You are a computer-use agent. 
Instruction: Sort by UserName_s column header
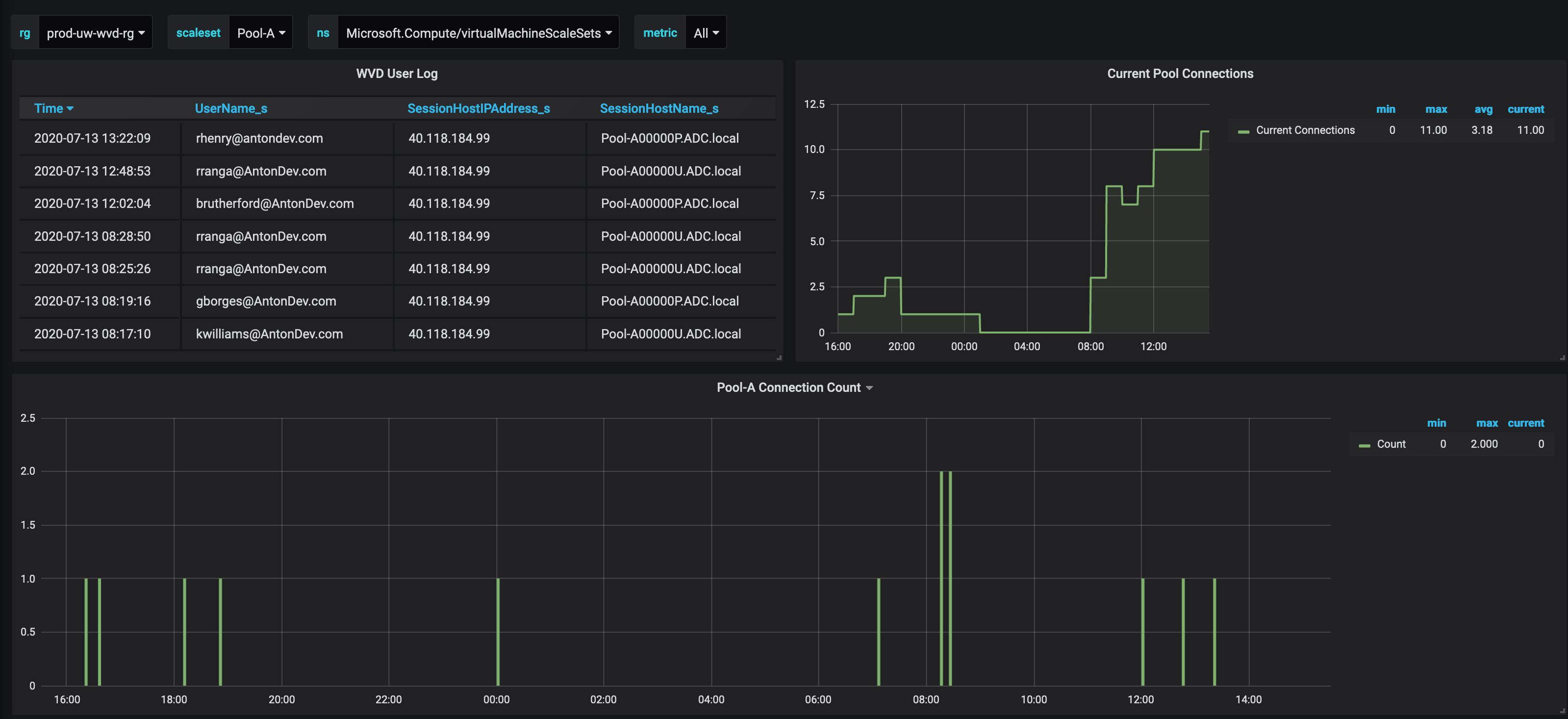tap(231, 108)
